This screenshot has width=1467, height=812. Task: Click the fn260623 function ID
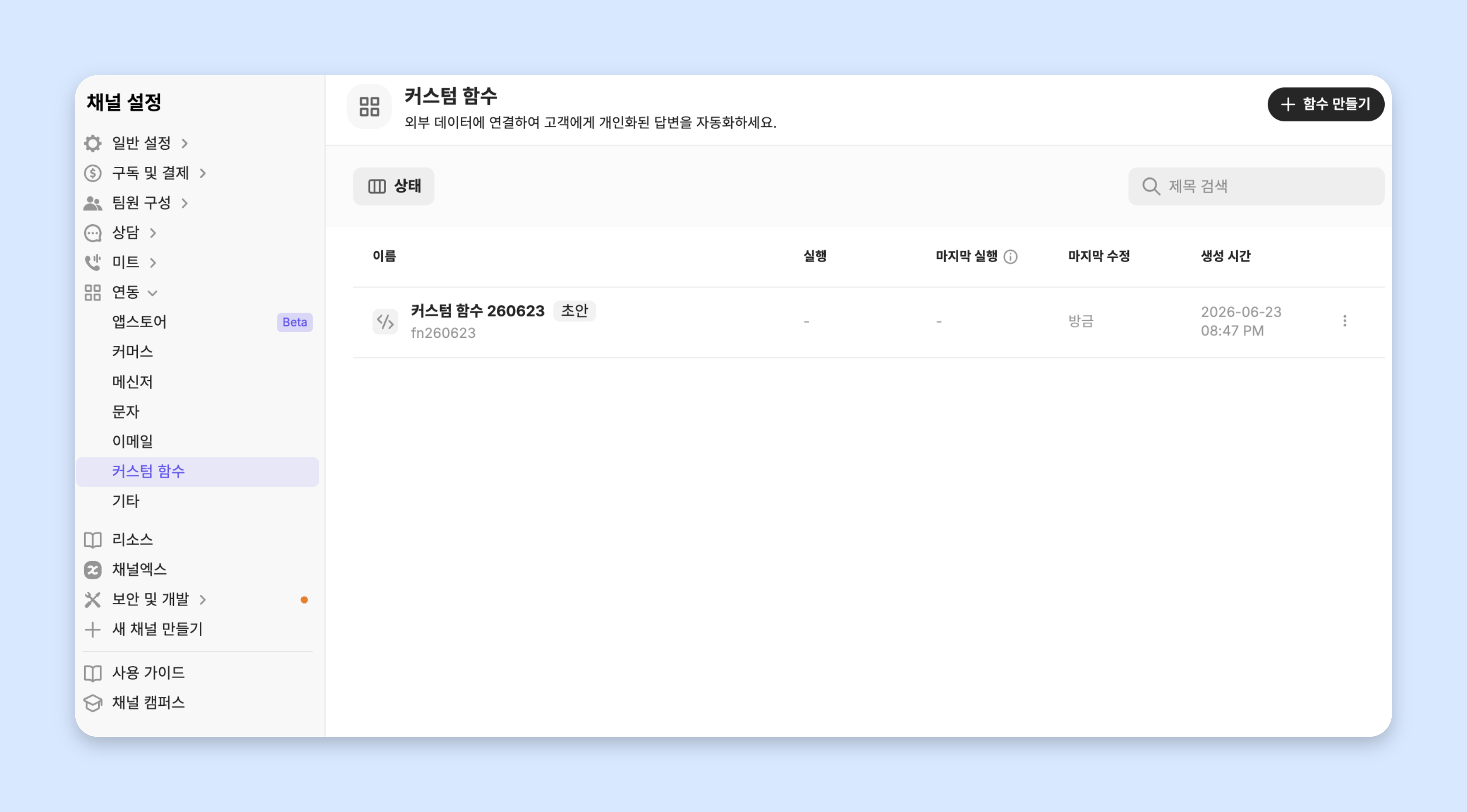pos(443,333)
